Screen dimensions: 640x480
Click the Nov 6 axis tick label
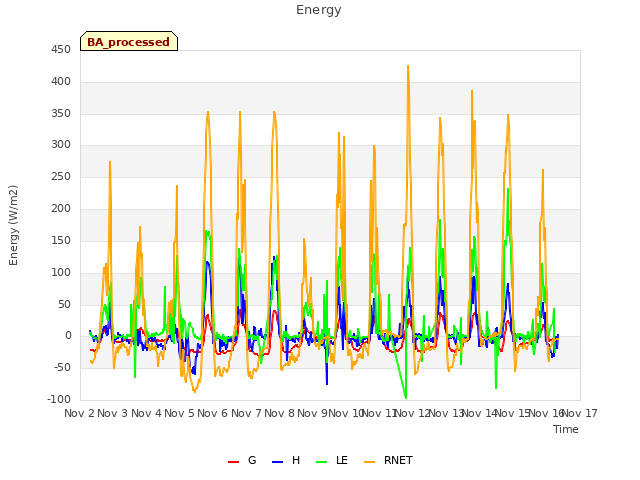coord(213,413)
